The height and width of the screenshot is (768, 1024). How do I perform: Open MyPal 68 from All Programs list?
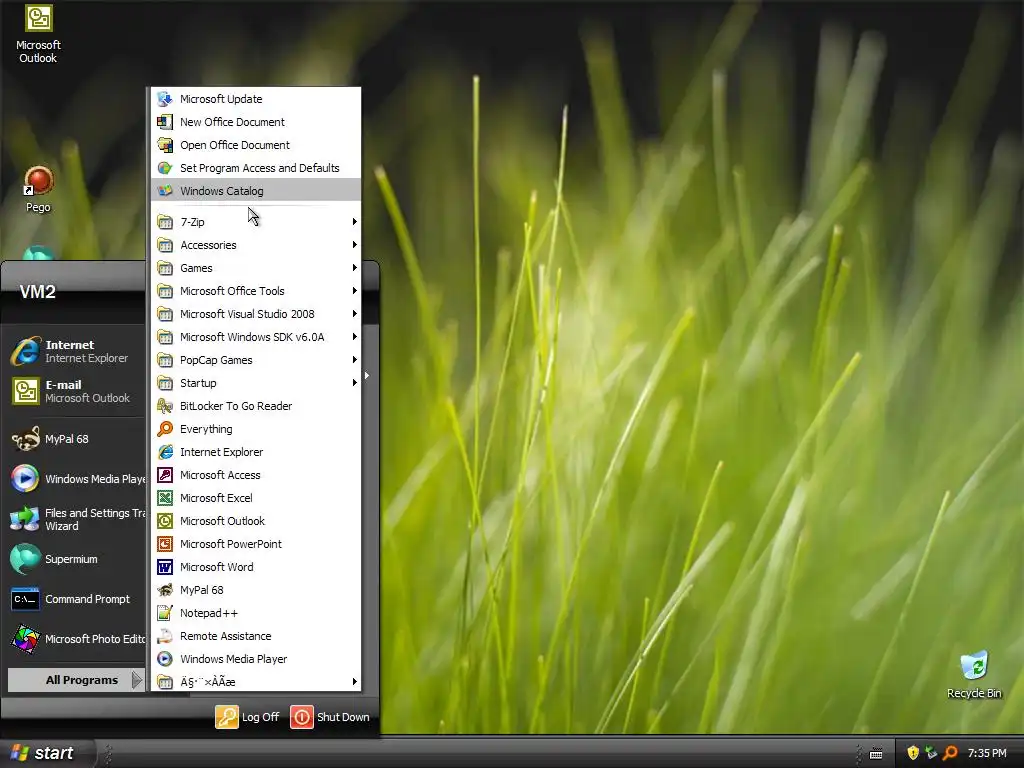click(256, 590)
